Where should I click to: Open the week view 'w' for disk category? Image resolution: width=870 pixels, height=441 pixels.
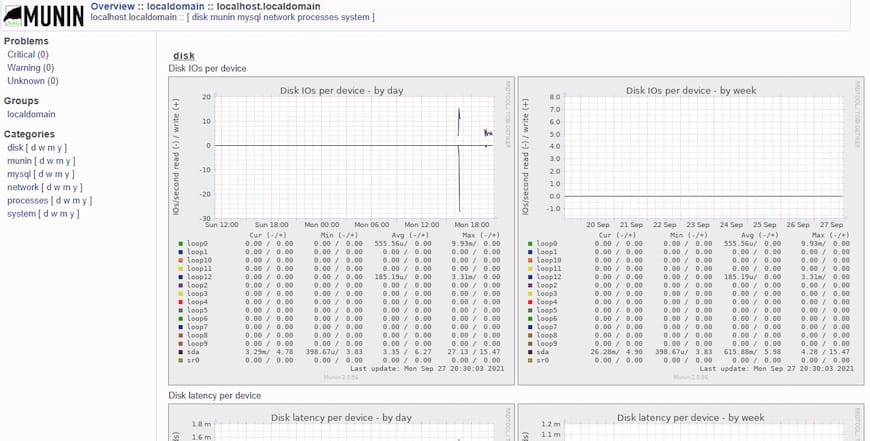point(42,148)
